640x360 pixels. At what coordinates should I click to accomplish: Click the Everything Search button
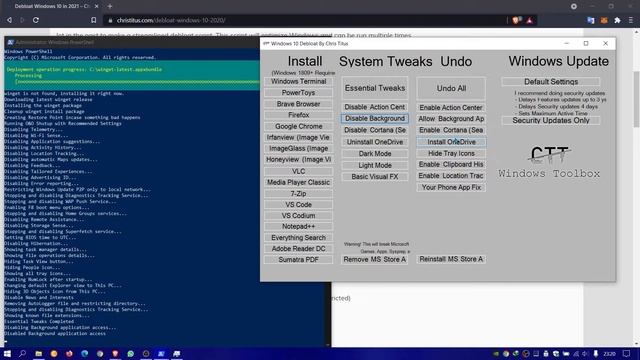click(298, 238)
